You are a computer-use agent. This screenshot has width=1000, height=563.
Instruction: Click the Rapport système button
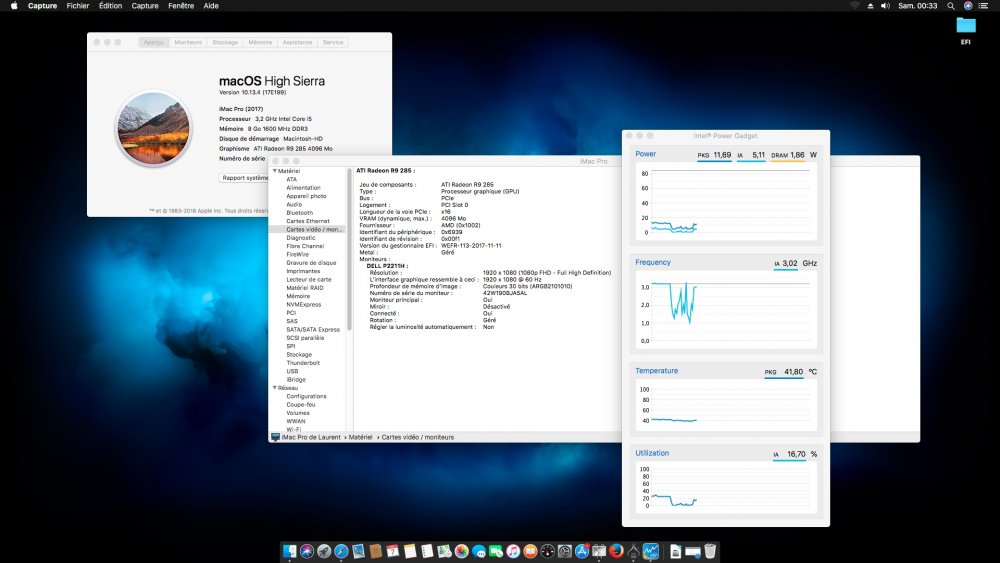point(244,178)
